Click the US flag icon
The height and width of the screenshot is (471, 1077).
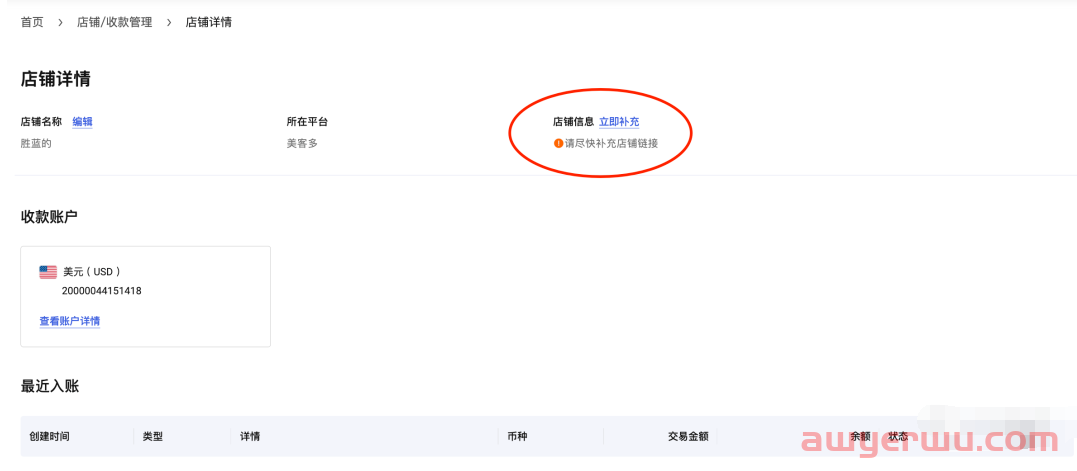(x=48, y=272)
